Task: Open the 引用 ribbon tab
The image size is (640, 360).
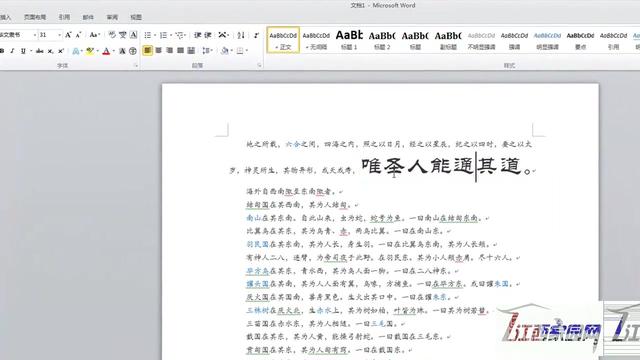Action: pyautogui.click(x=64, y=17)
